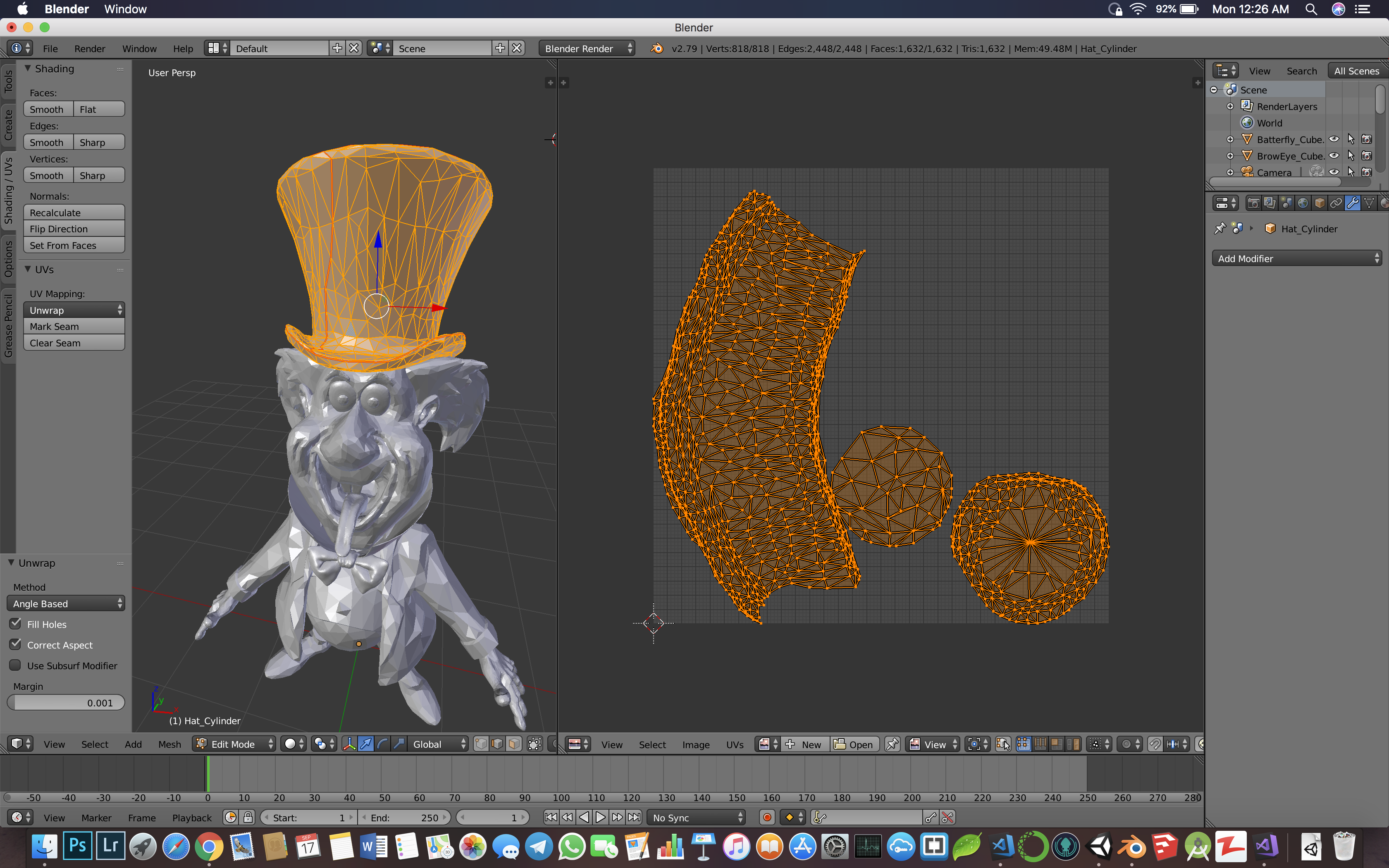Image resolution: width=1389 pixels, height=868 pixels.
Task: Open the UVs menu in UV editor
Action: [735, 744]
